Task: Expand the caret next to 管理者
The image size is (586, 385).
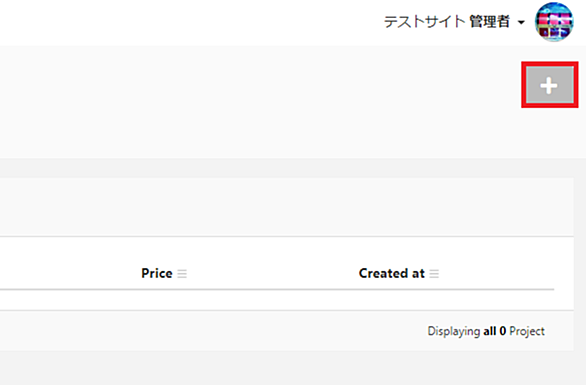Action: [x=521, y=23]
